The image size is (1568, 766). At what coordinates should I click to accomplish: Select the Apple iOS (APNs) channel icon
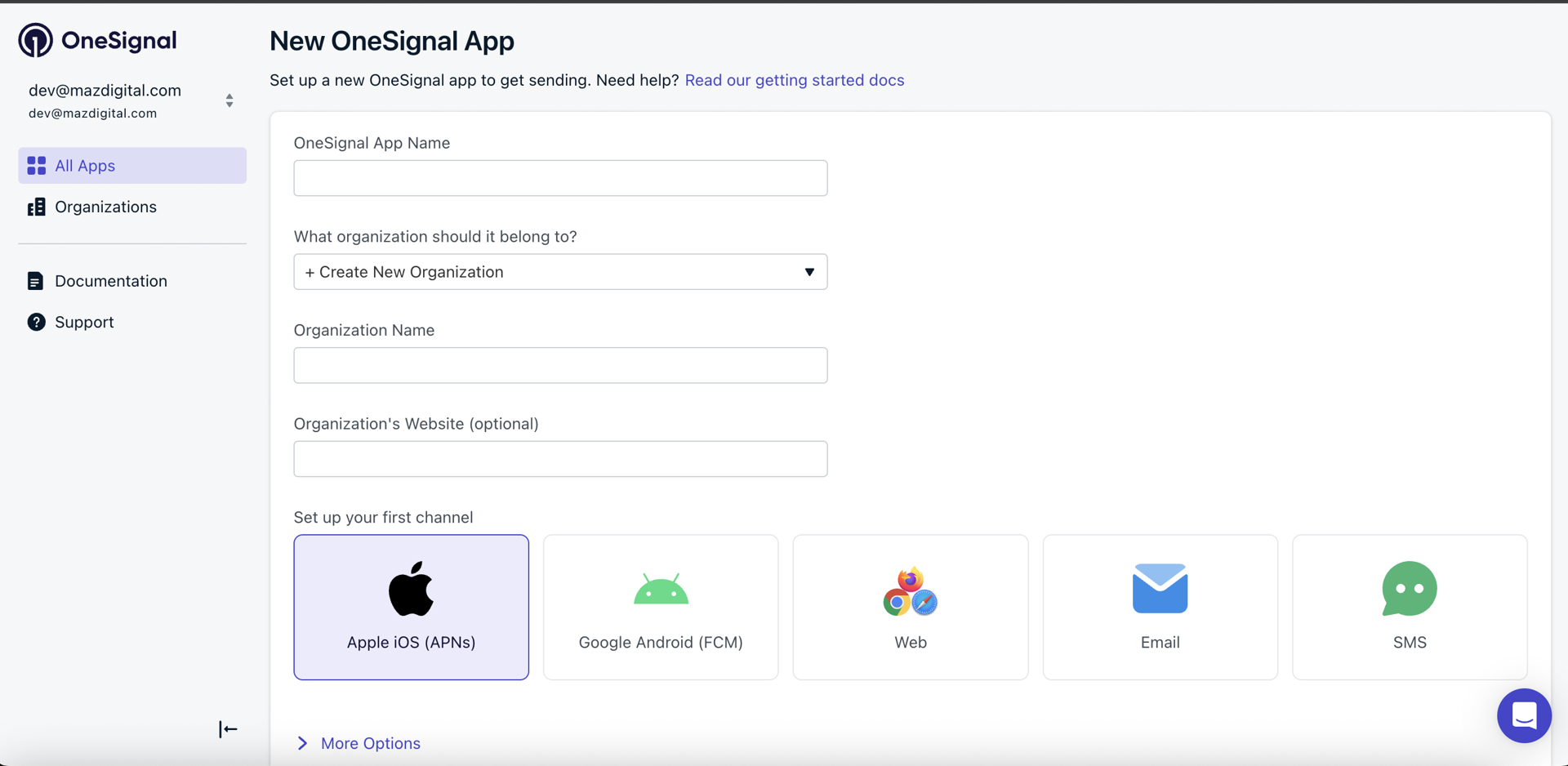(x=411, y=589)
